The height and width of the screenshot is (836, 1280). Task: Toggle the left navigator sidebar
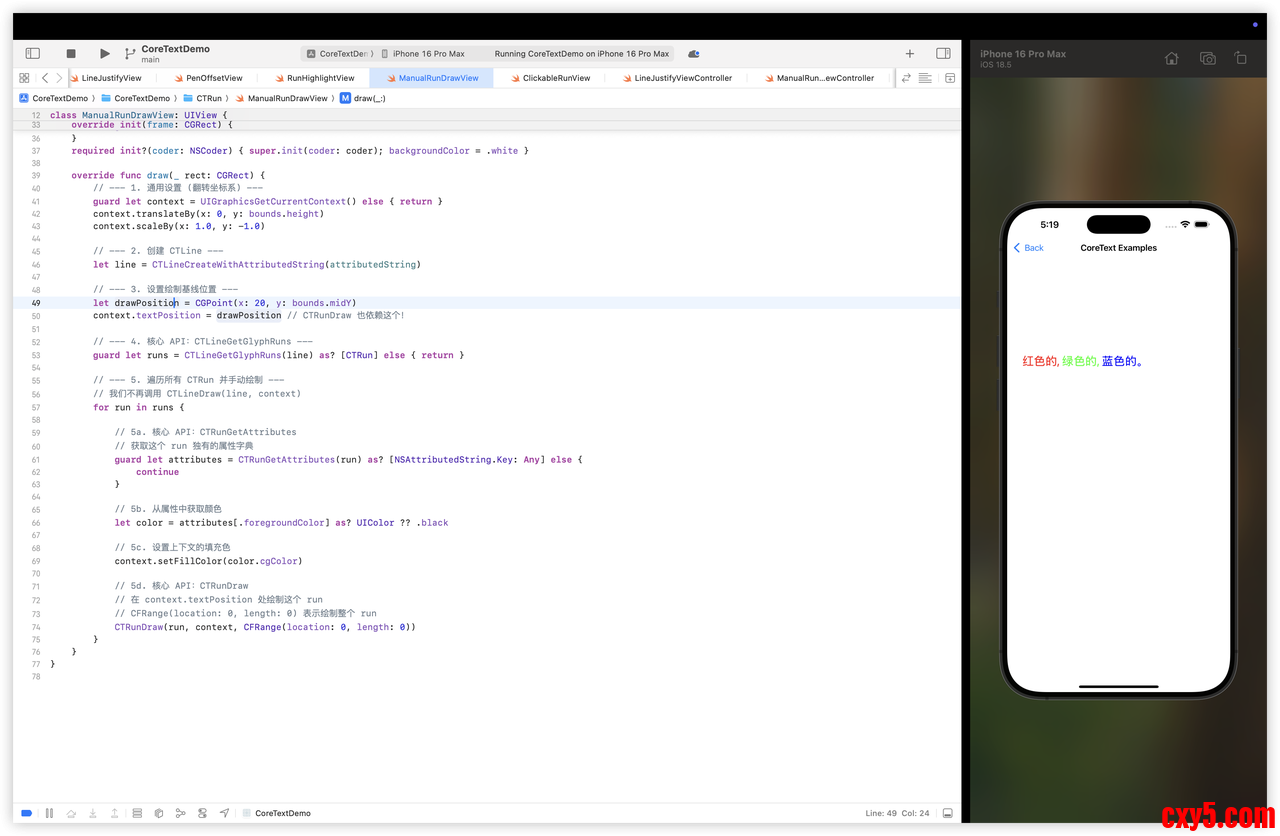[x=32, y=53]
